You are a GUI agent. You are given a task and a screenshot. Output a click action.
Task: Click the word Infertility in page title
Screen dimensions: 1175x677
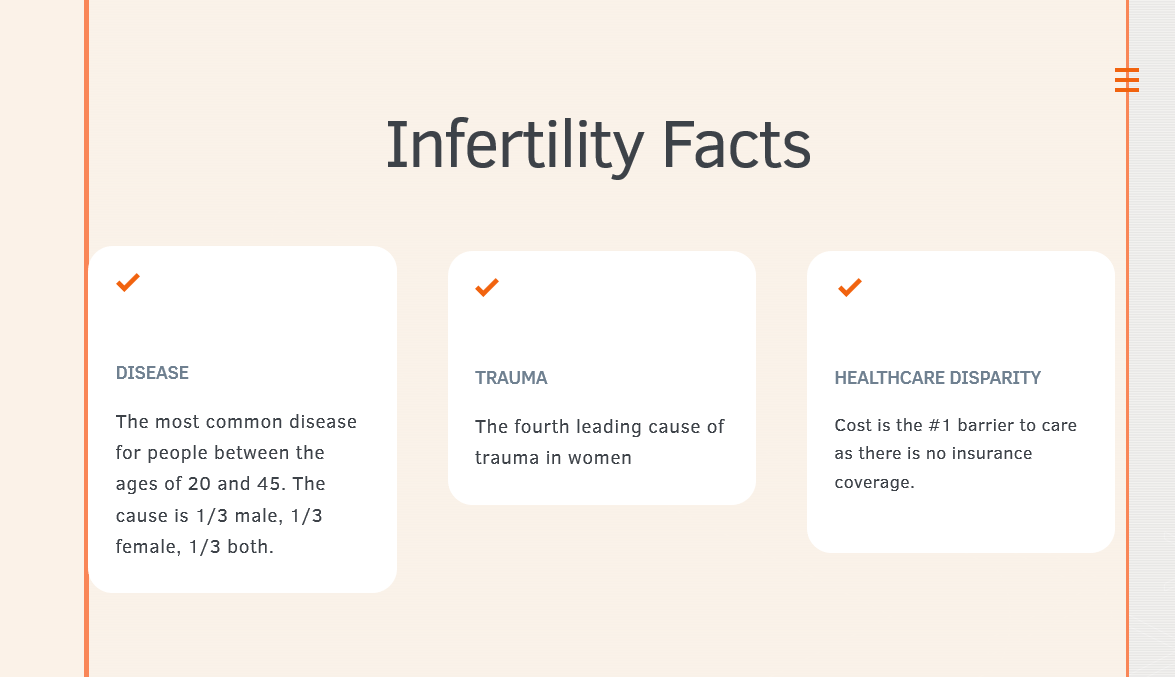pyautogui.click(x=515, y=145)
